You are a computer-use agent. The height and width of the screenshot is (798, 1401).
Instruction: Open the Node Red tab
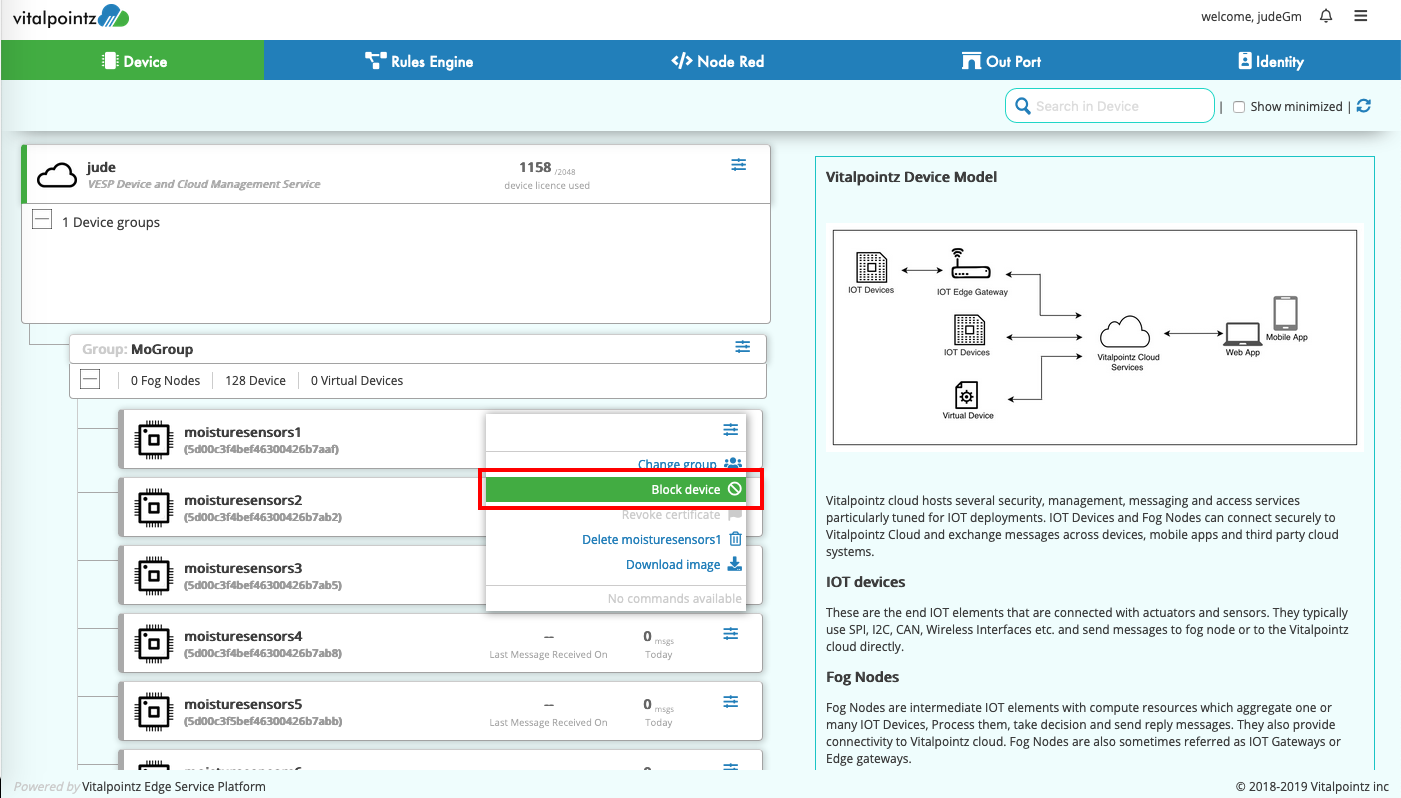717,60
